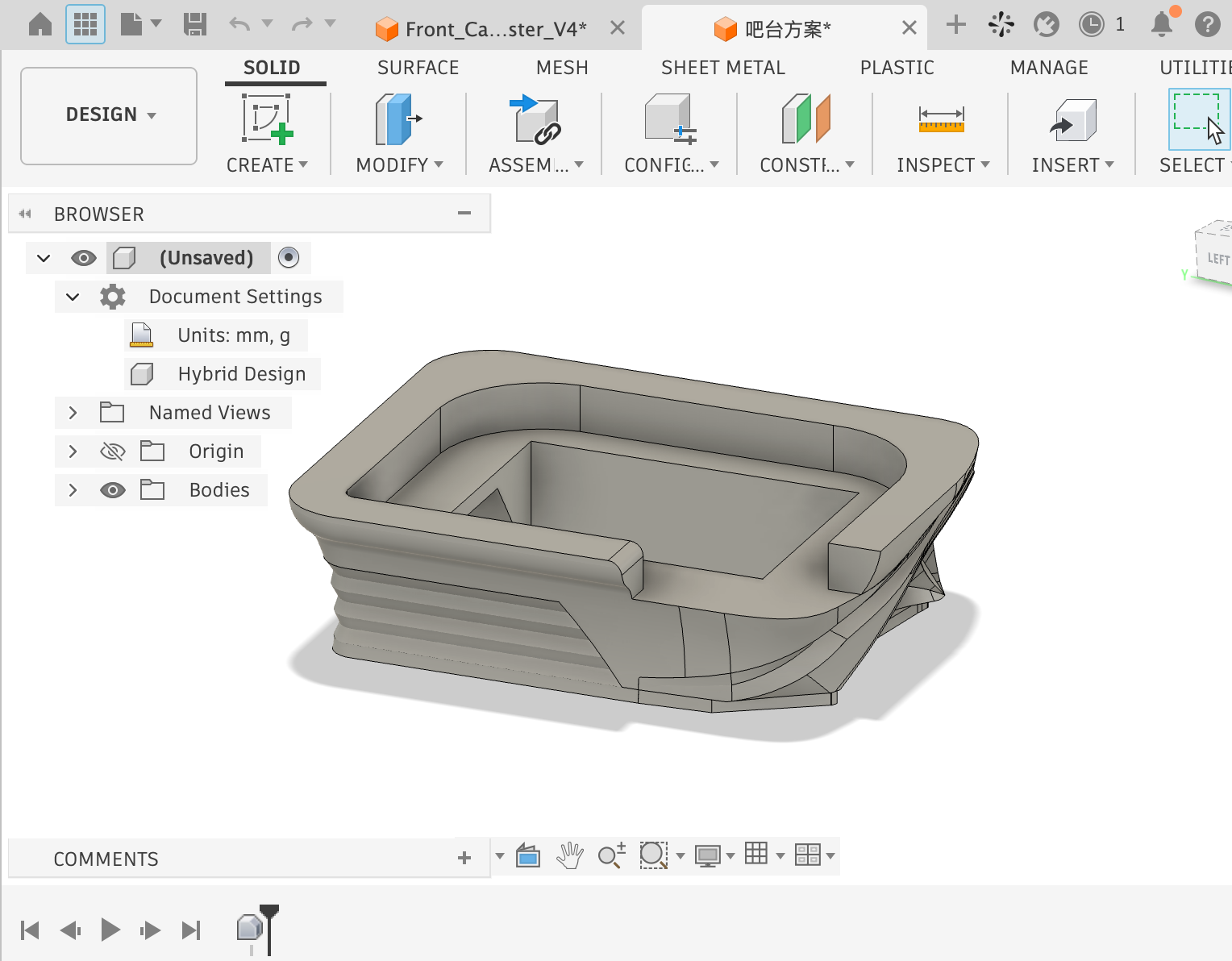Open the extensions icon in title bar

1001,24
